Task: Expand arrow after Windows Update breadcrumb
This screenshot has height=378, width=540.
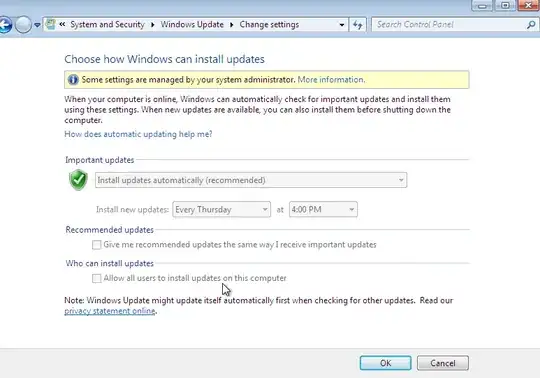Action: tap(231, 25)
